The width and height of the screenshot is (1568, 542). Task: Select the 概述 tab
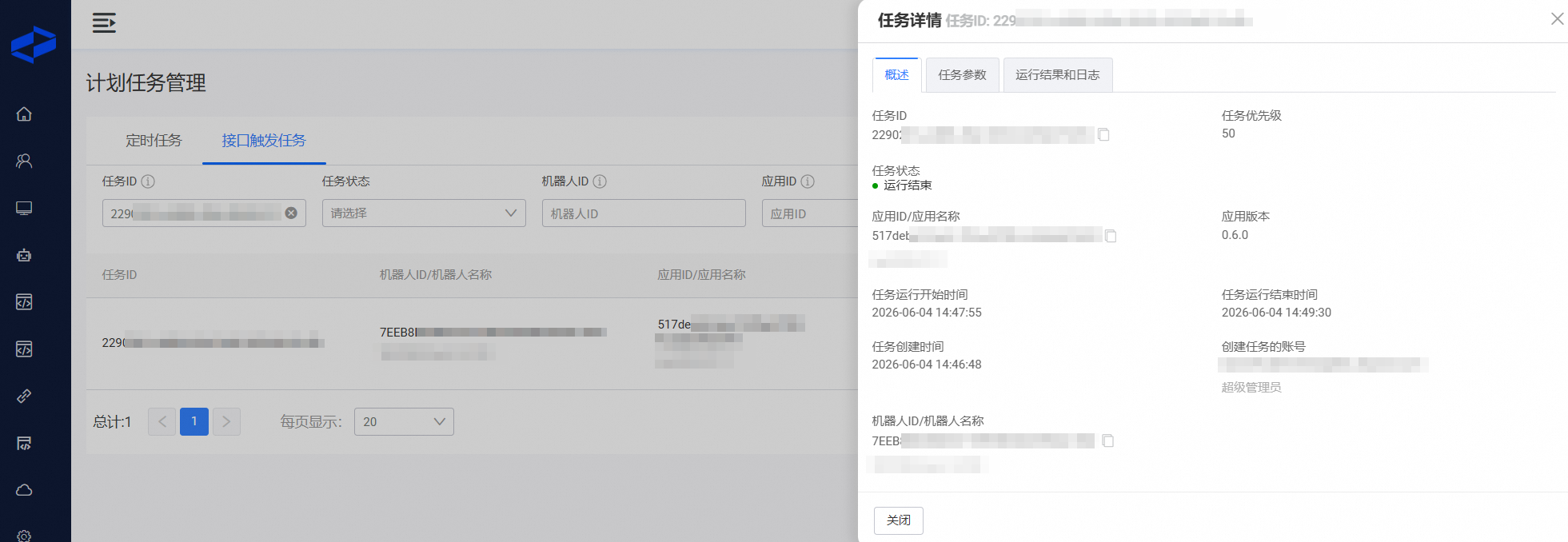897,75
